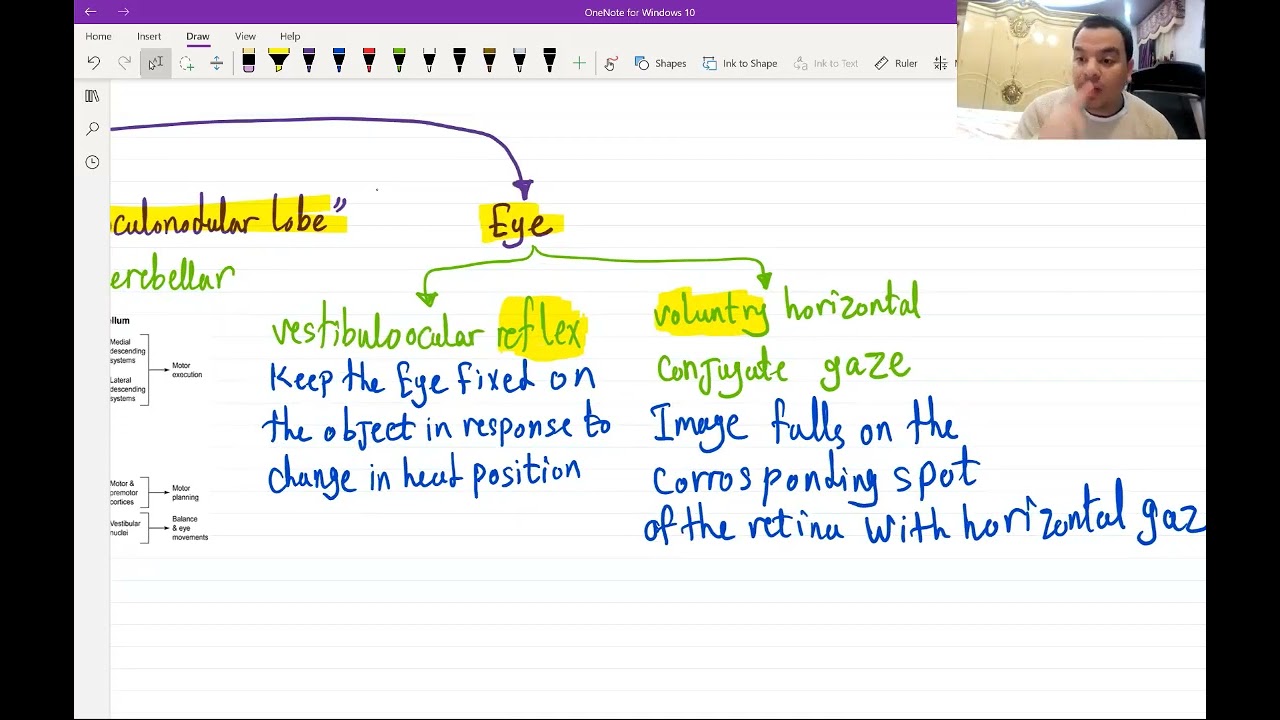Select Objects or Type Text tool
This screenshot has width=1280, height=720.
click(x=155, y=63)
